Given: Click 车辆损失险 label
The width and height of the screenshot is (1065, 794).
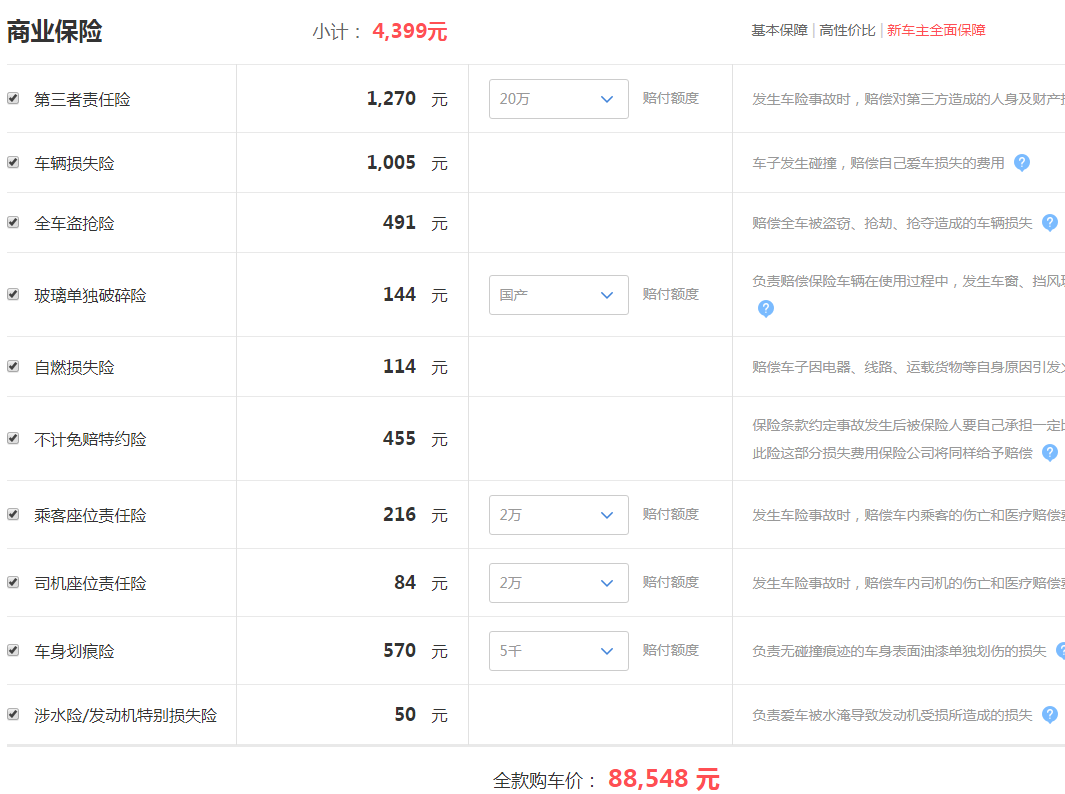Looking at the screenshot, I should 74,164.
